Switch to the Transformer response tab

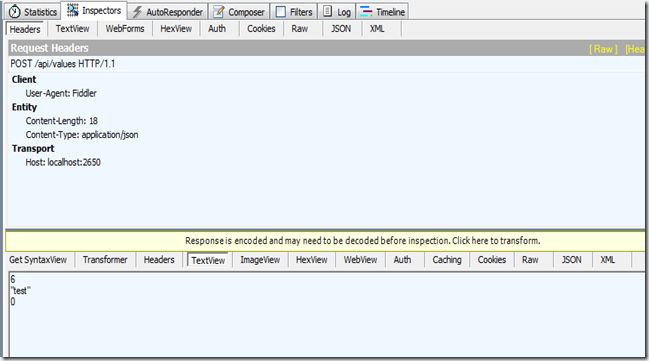(105, 260)
